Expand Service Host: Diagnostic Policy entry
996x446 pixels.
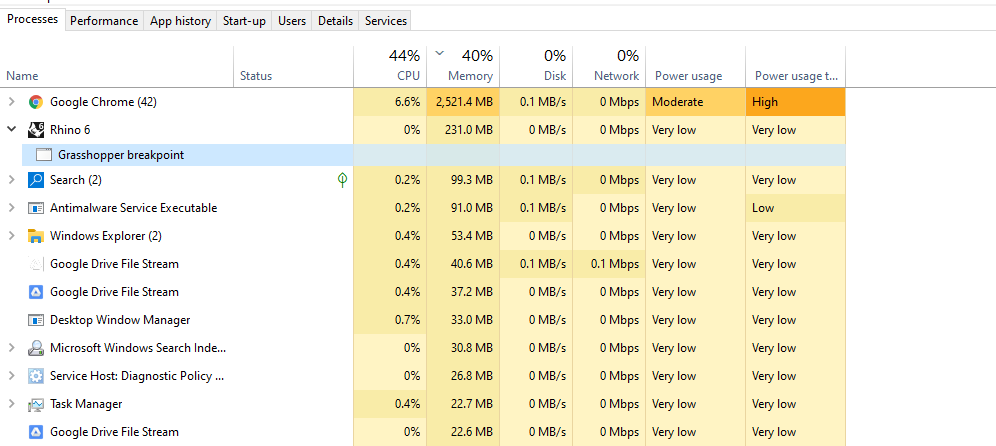[11, 375]
